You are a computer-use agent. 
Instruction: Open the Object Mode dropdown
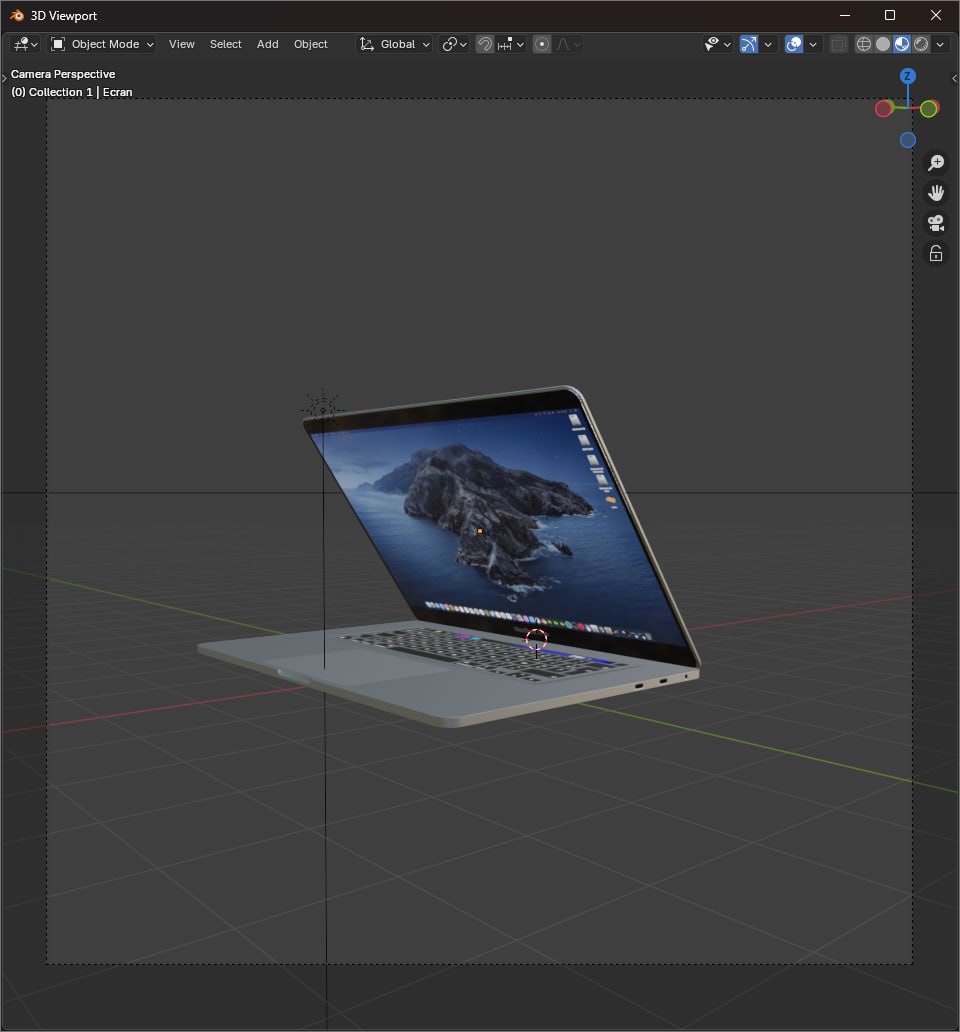(x=101, y=44)
